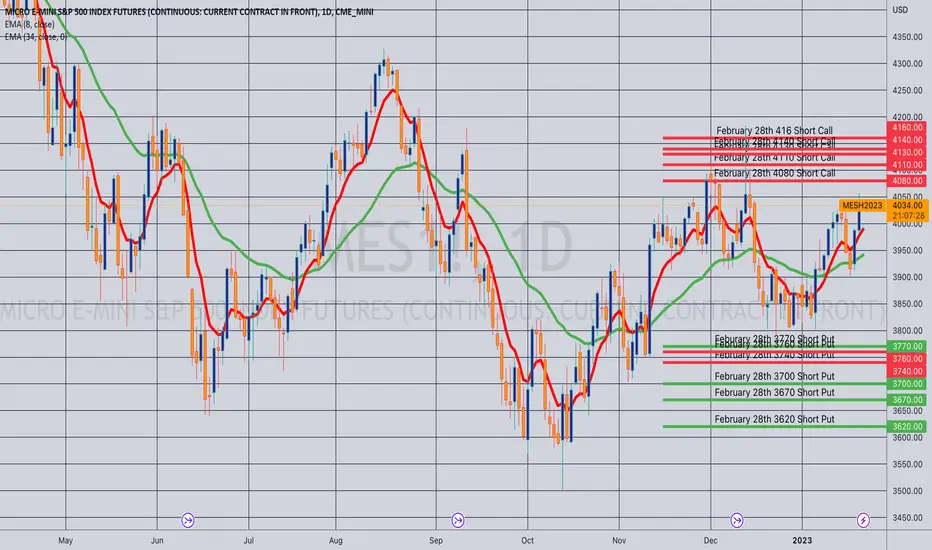Click the 3850.00 price axis label

coord(908,304)
